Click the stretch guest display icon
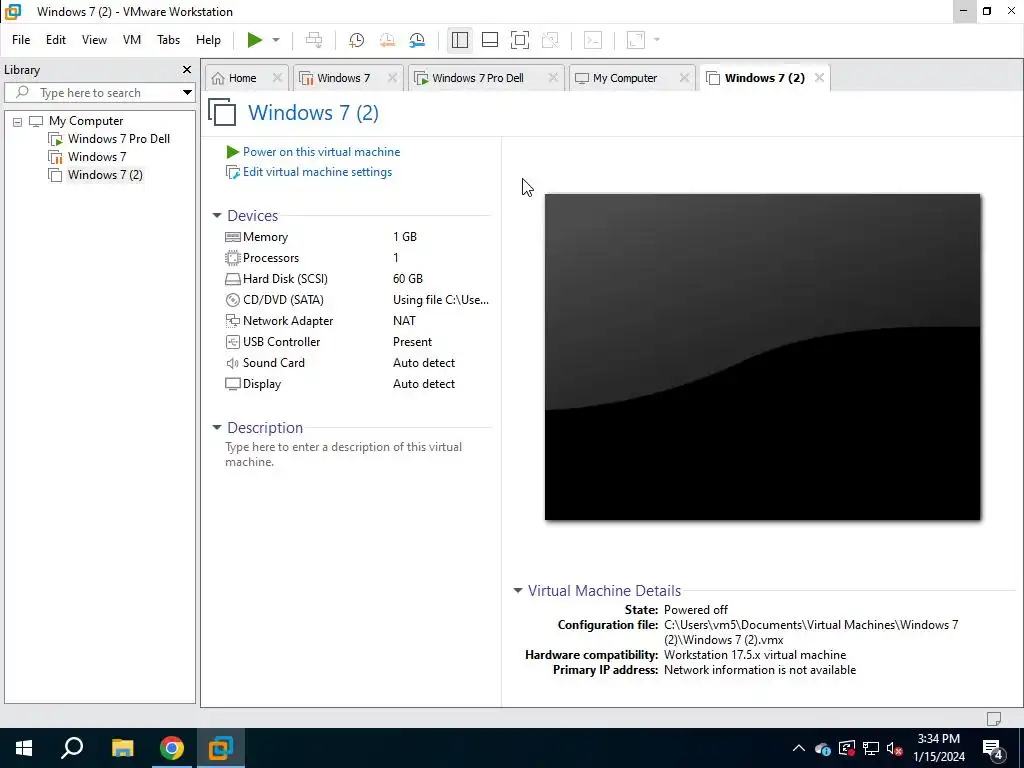1024x768 pixels. (x=636, y=40)
